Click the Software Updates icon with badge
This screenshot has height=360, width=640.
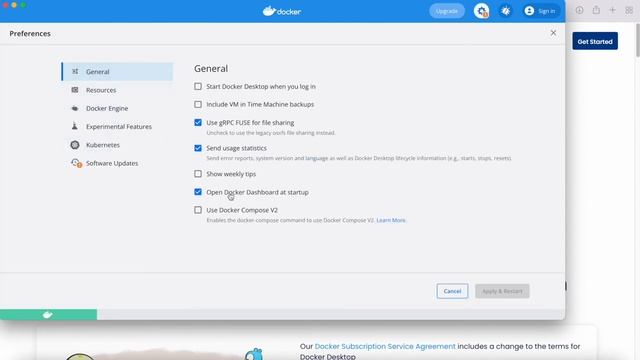(x=76, y=163)
